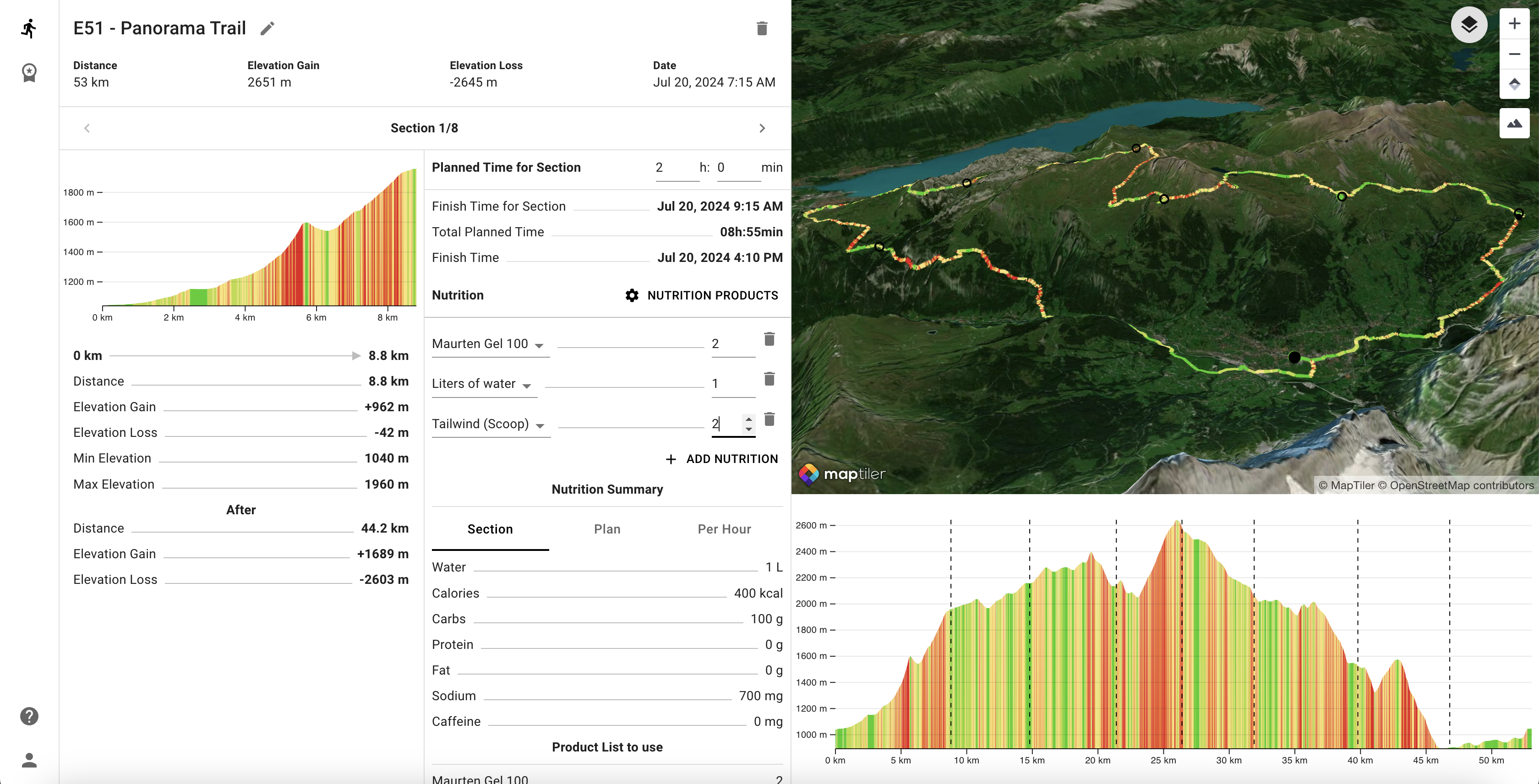Screen dimensions: 1539x784
Task: Reset map bearing with compass icon
Action: (x=1514, y=84)
